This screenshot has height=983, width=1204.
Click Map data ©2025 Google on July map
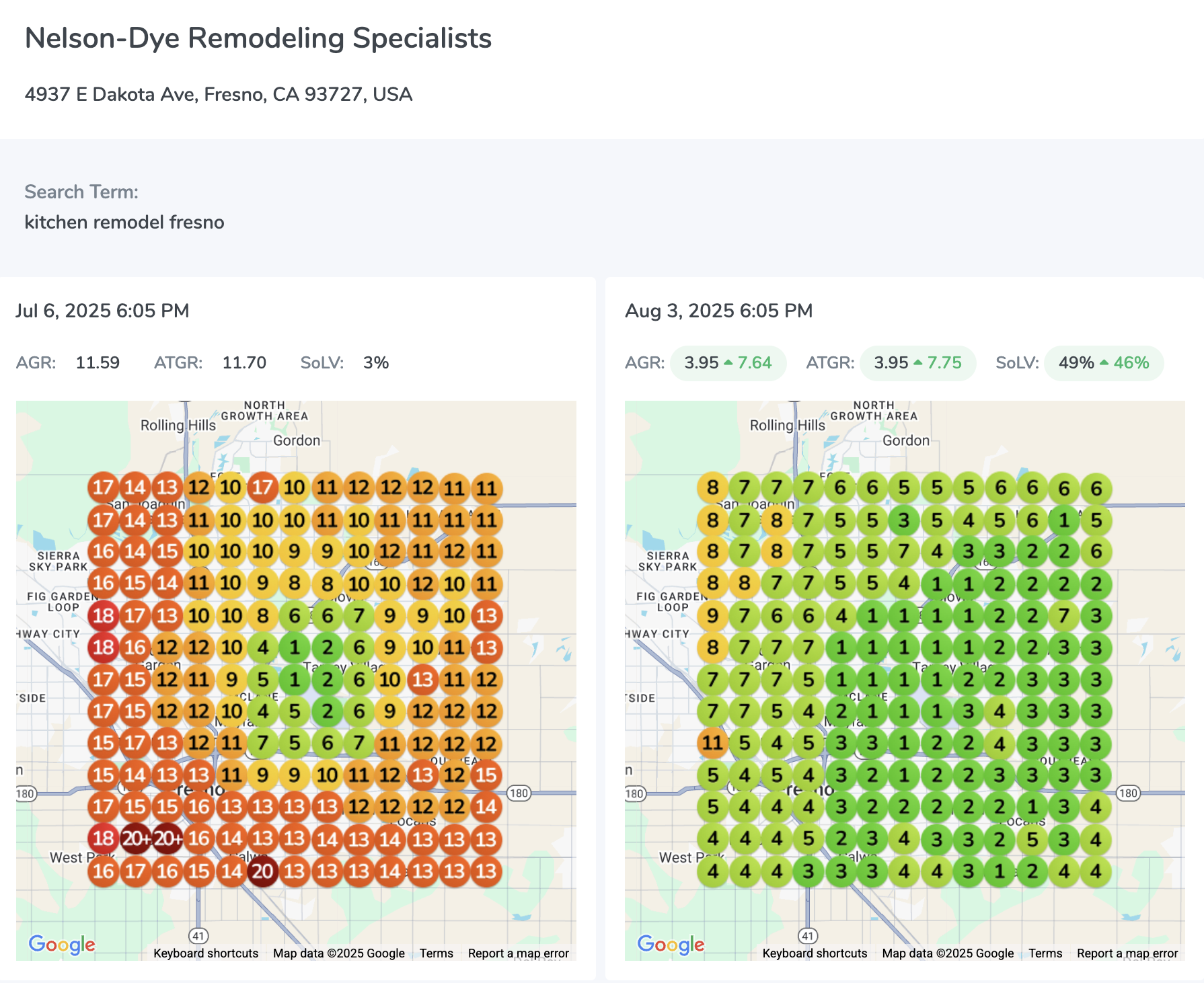tap(339, 953)
